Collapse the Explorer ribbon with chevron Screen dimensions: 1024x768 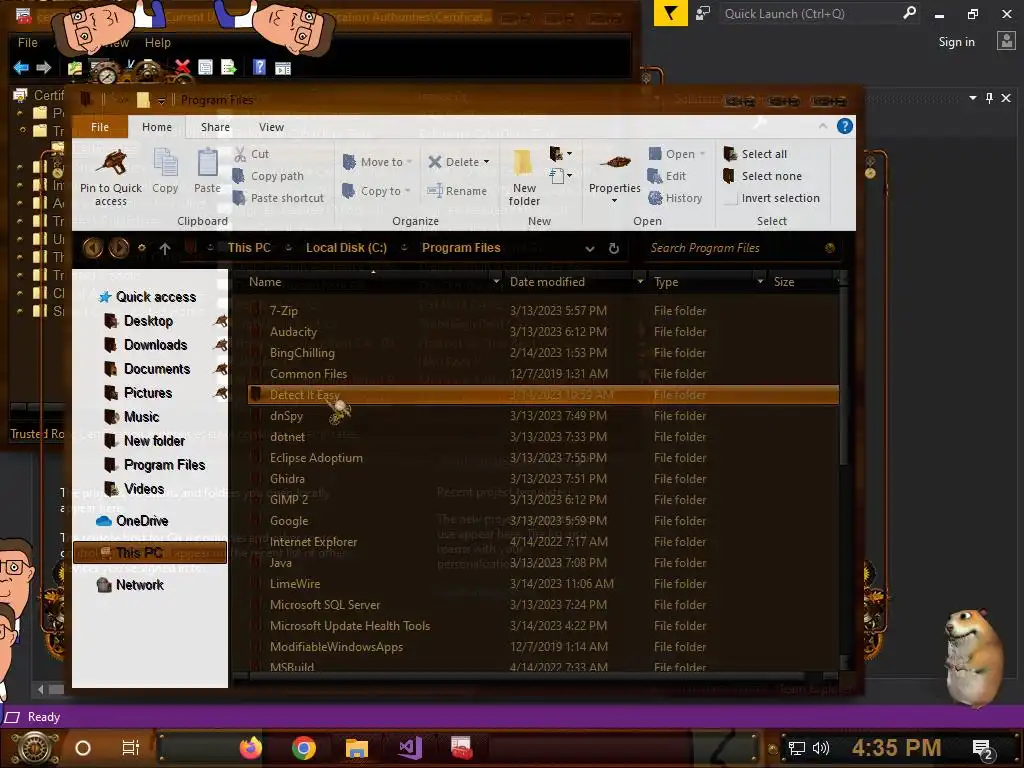click(x=823, y=126)
